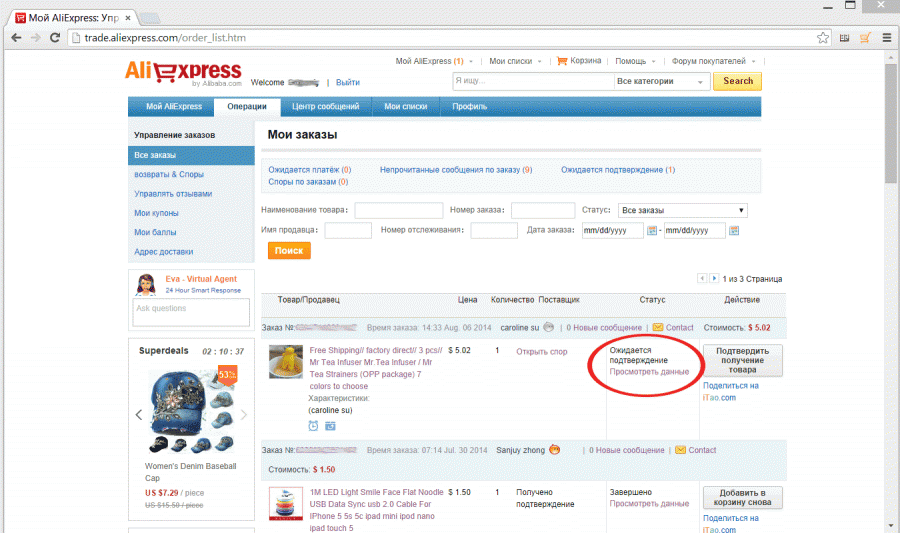Image resolution: width=900 pixels, height=533 pixels.
Task: Show the next Superdeals item
Action: click(x=243, y=414)
